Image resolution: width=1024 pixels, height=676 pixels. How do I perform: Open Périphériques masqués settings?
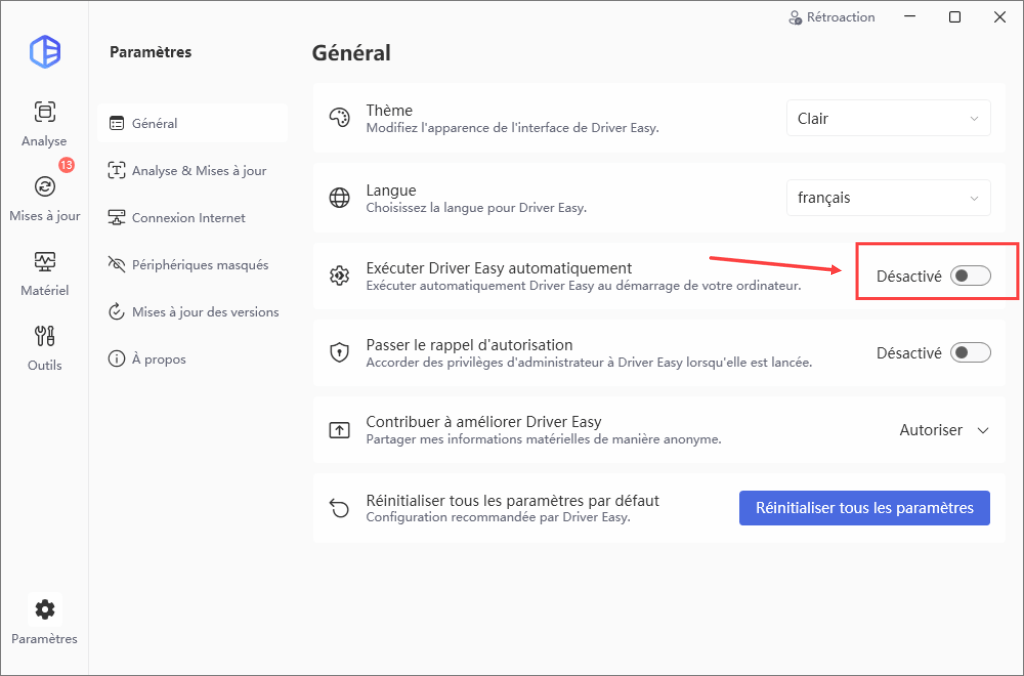193,265
